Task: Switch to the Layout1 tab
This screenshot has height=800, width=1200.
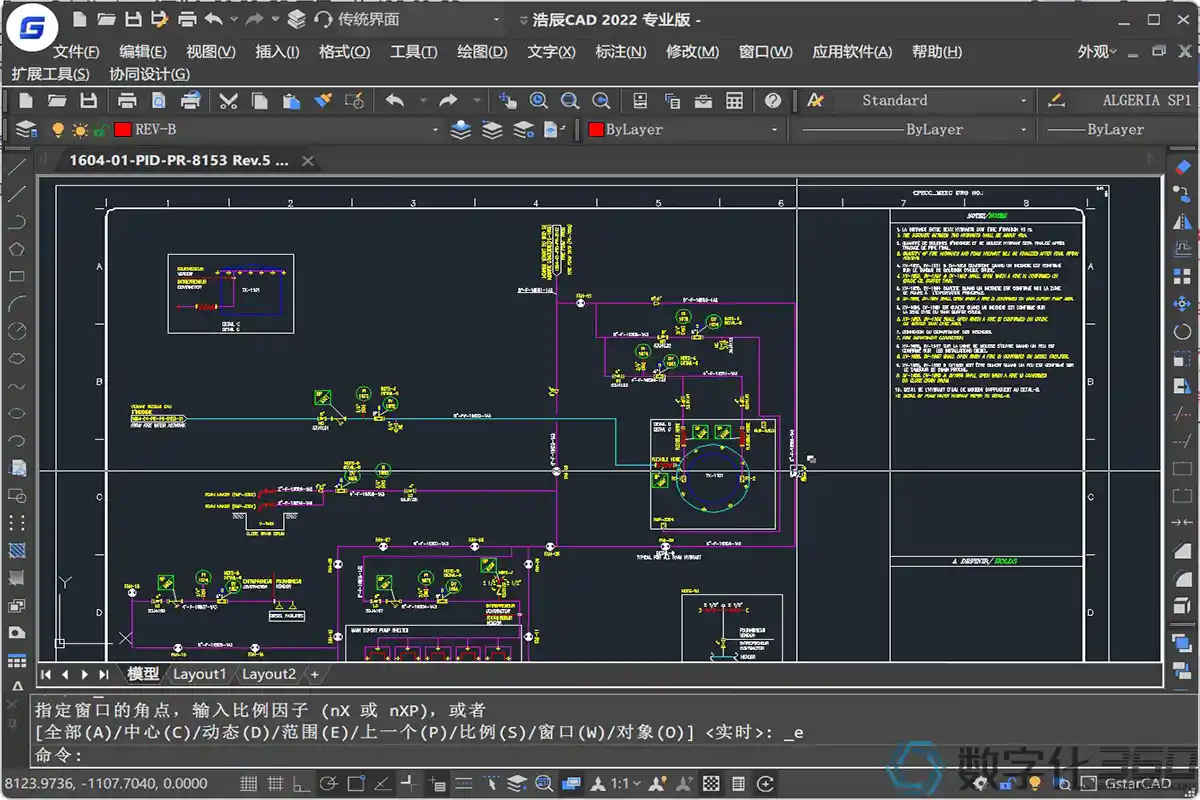Action: [x=200, y=673]
